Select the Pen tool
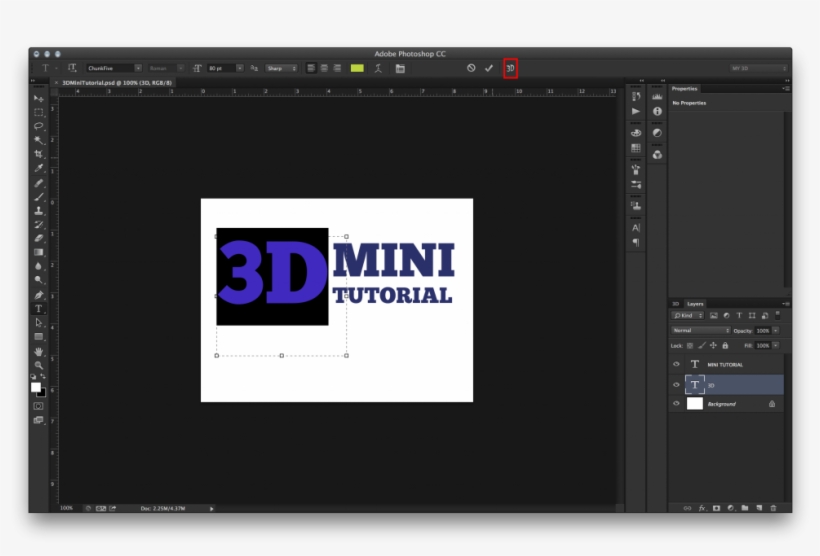Viewport: 820px width, 556px height. pos(38,295)
